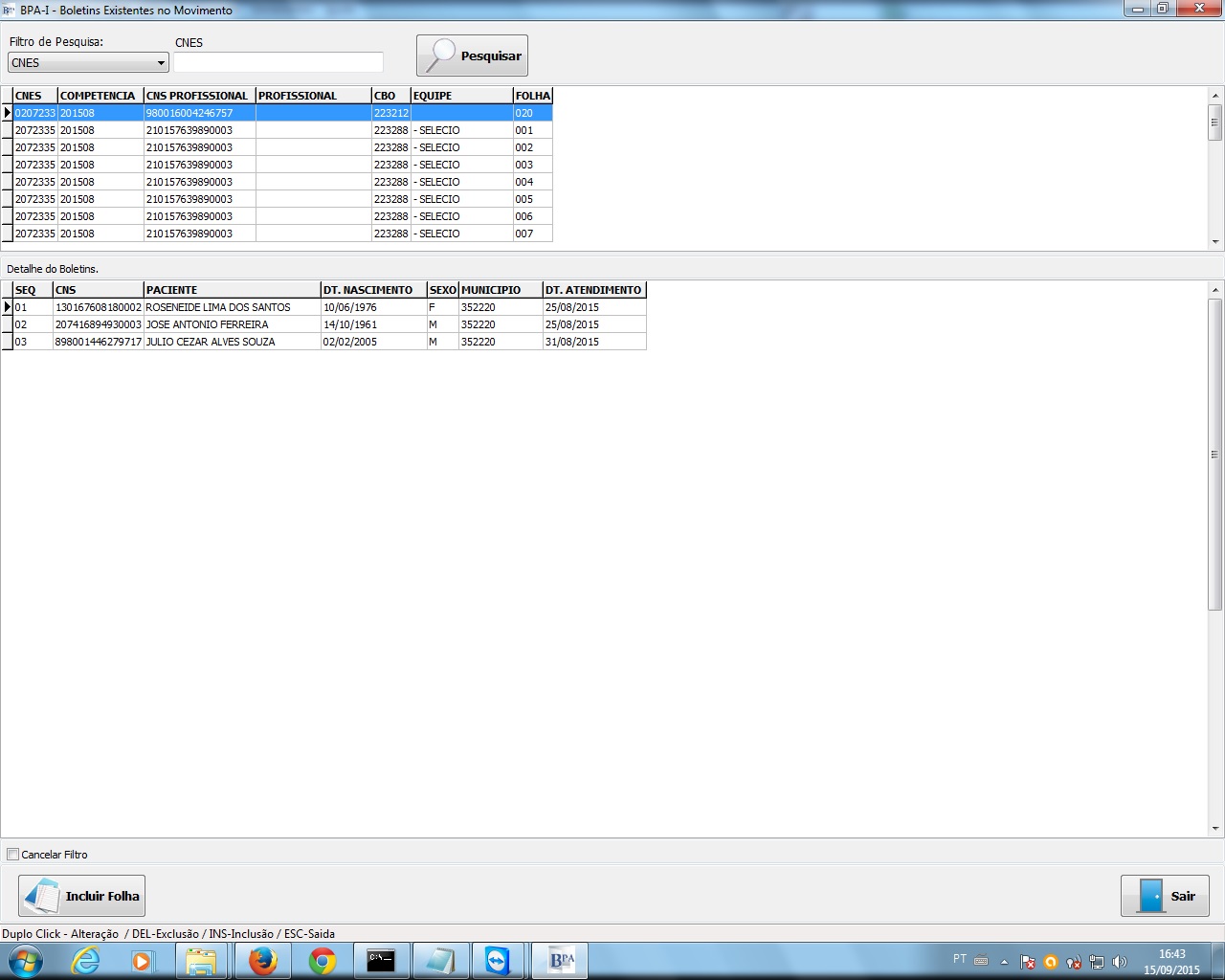This screenshot has width=1225, height=980.
Task: Click the Pesquisar search button
Action: [472, 56]
